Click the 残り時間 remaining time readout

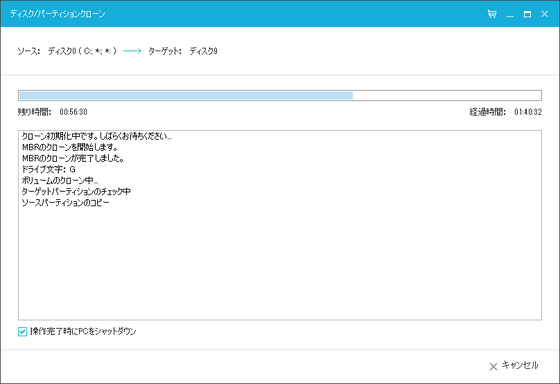(52, 112)
